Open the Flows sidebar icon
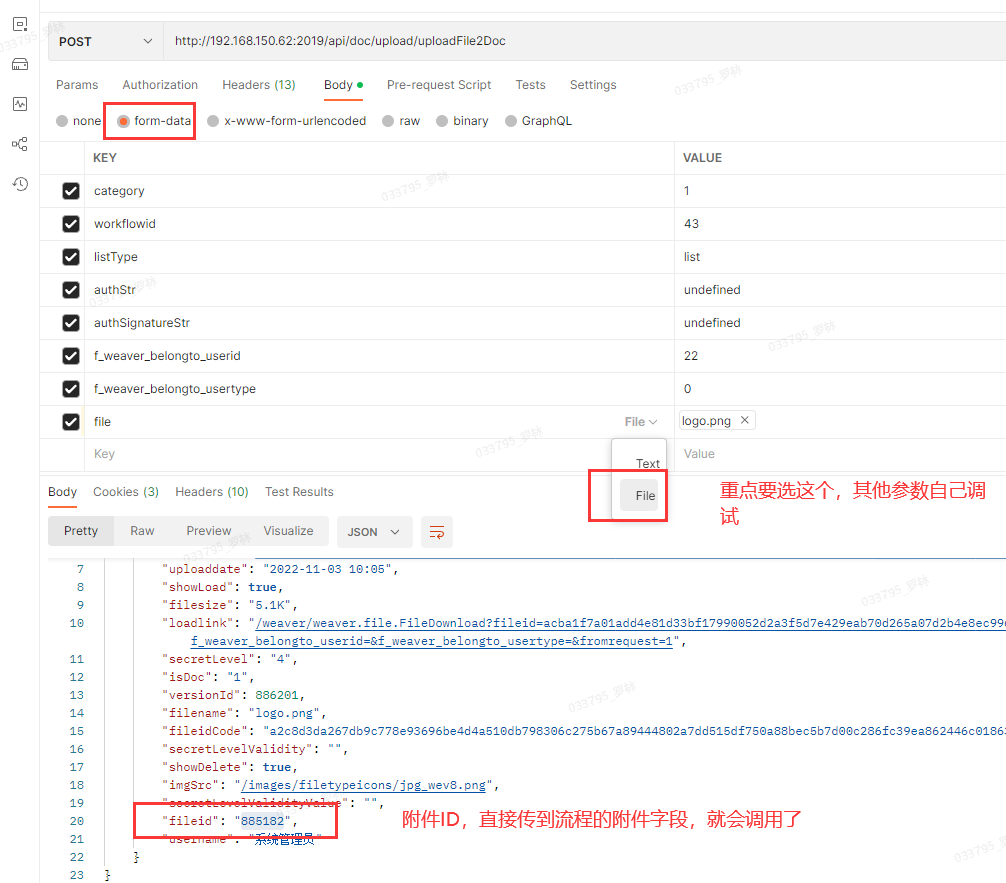Screen dimensions: 1006x883 [20, 144]
